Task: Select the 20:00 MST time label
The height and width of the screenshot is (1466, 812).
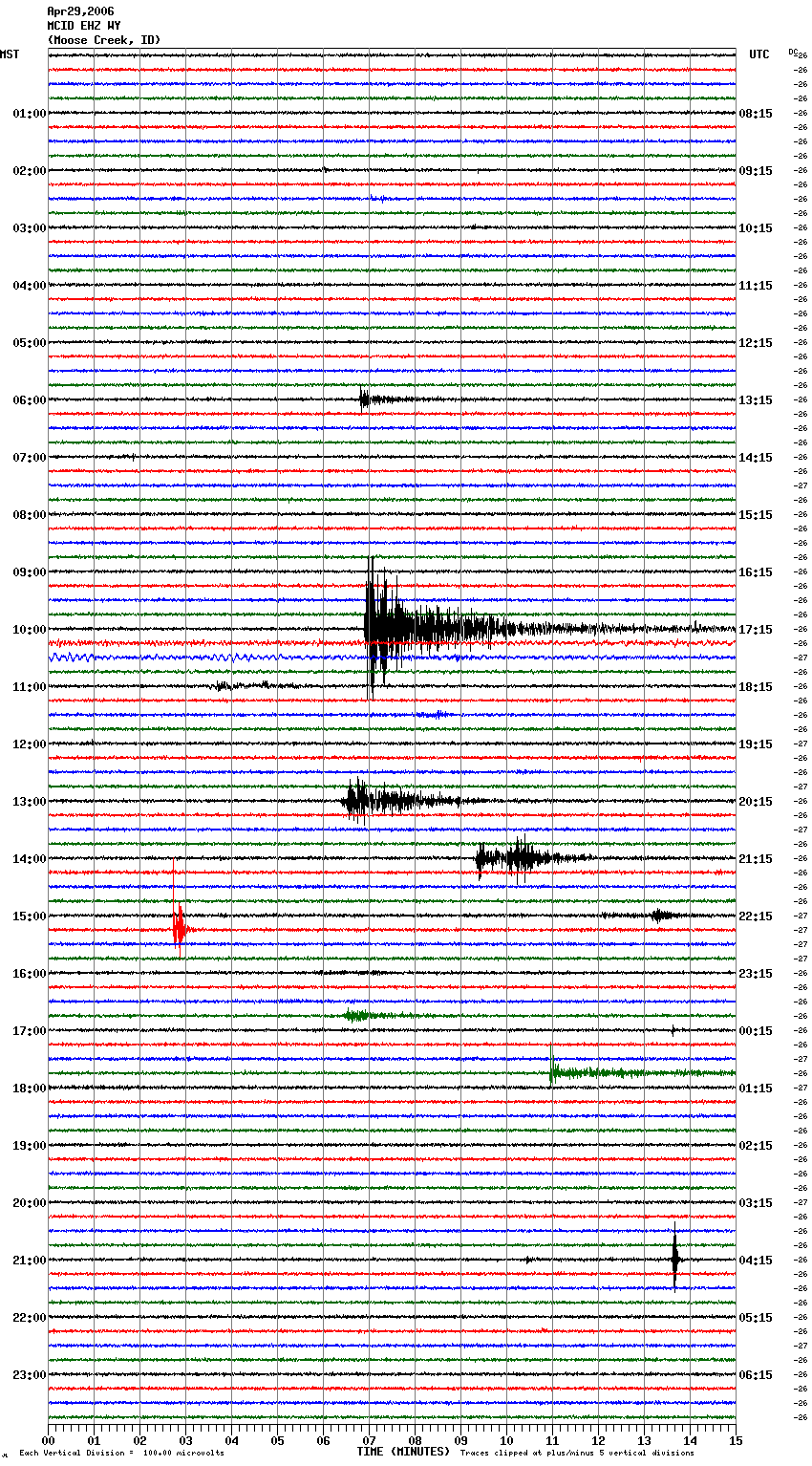Action: [x=30, y=1203]
